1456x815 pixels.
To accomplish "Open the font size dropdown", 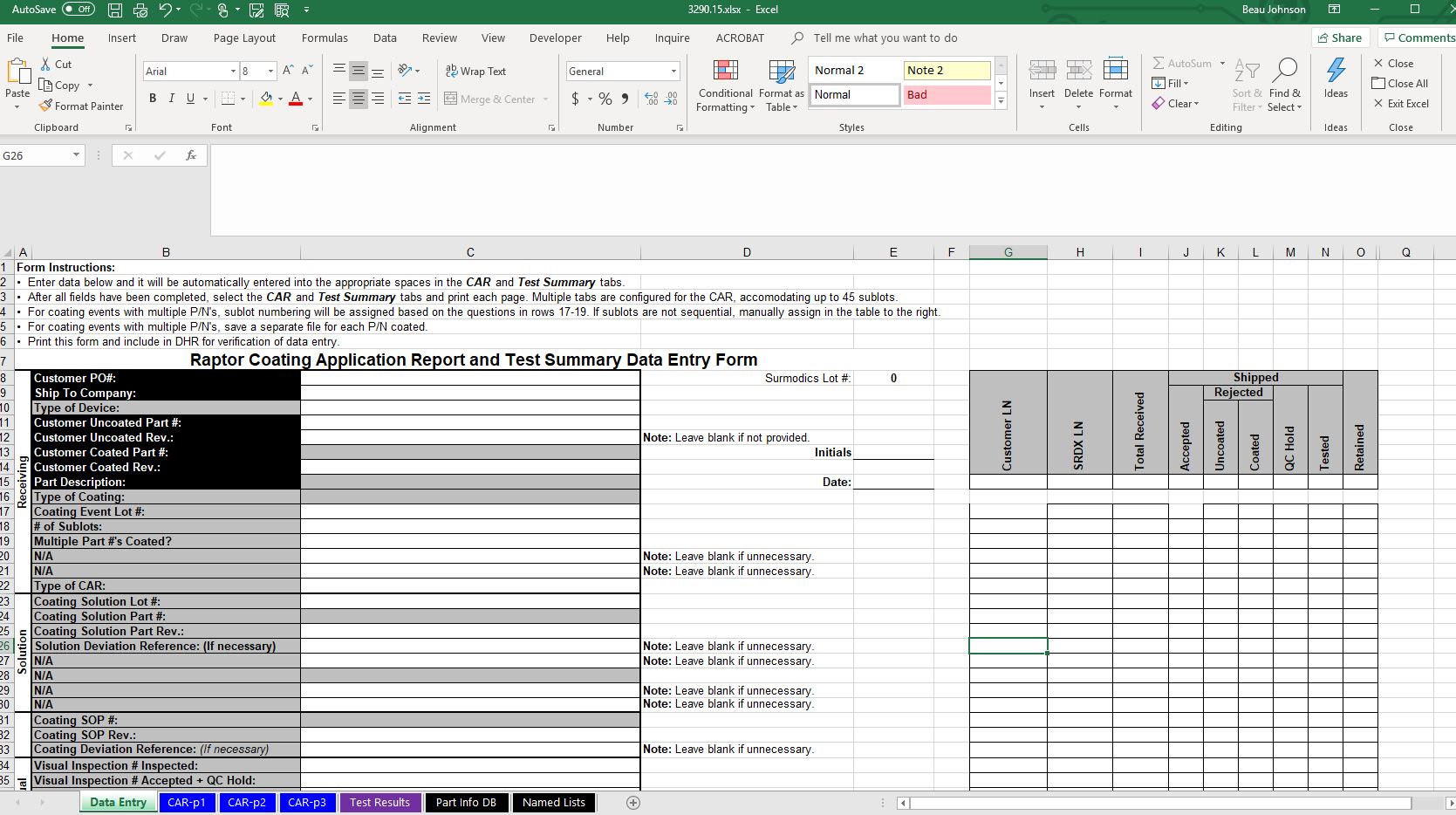I will [x=270, y=72].
